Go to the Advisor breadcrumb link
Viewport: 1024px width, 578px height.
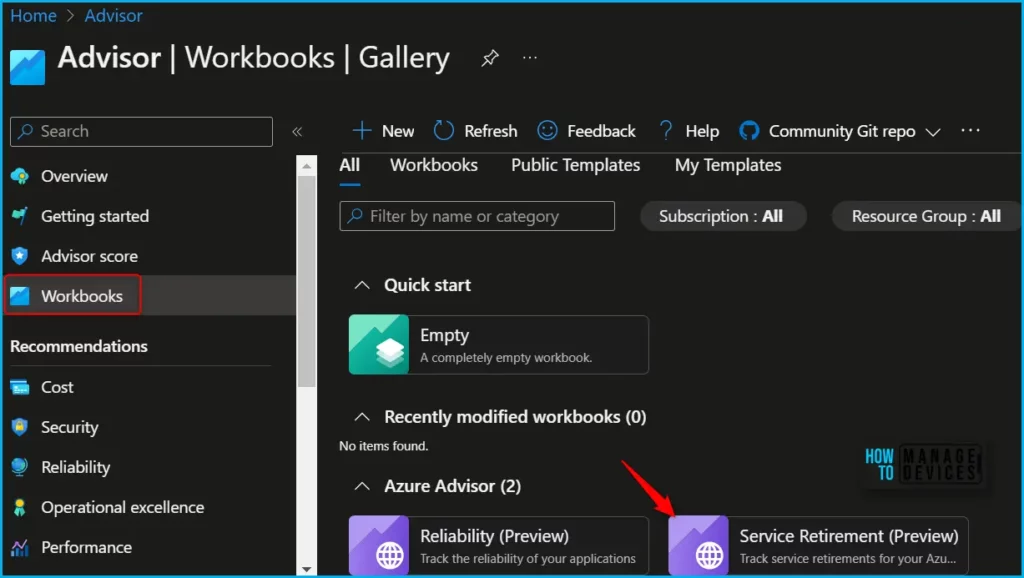click(114, 16)
